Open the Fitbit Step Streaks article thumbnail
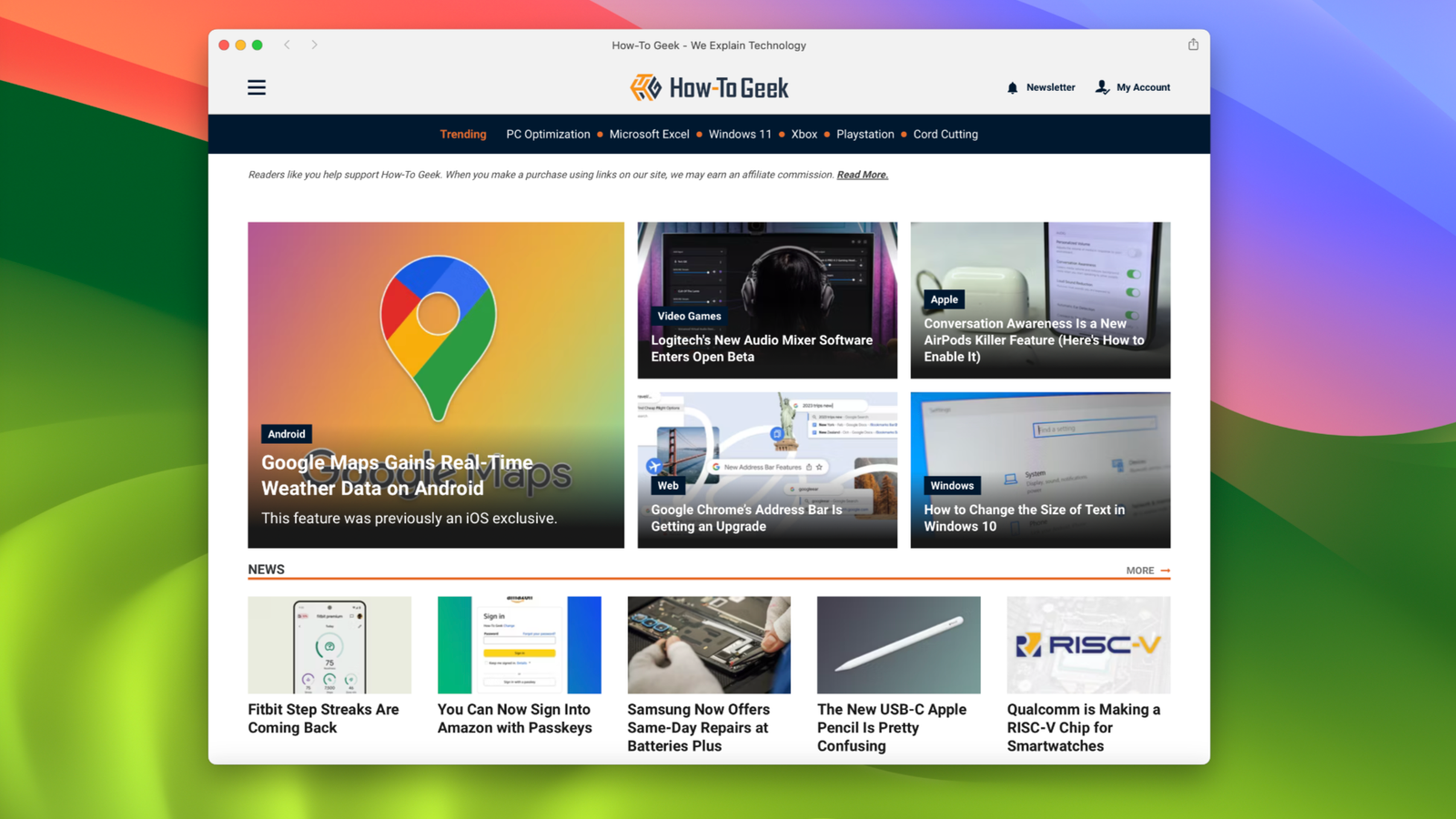1456x819 pixels. pyautogui.click(x=329, y=644)
